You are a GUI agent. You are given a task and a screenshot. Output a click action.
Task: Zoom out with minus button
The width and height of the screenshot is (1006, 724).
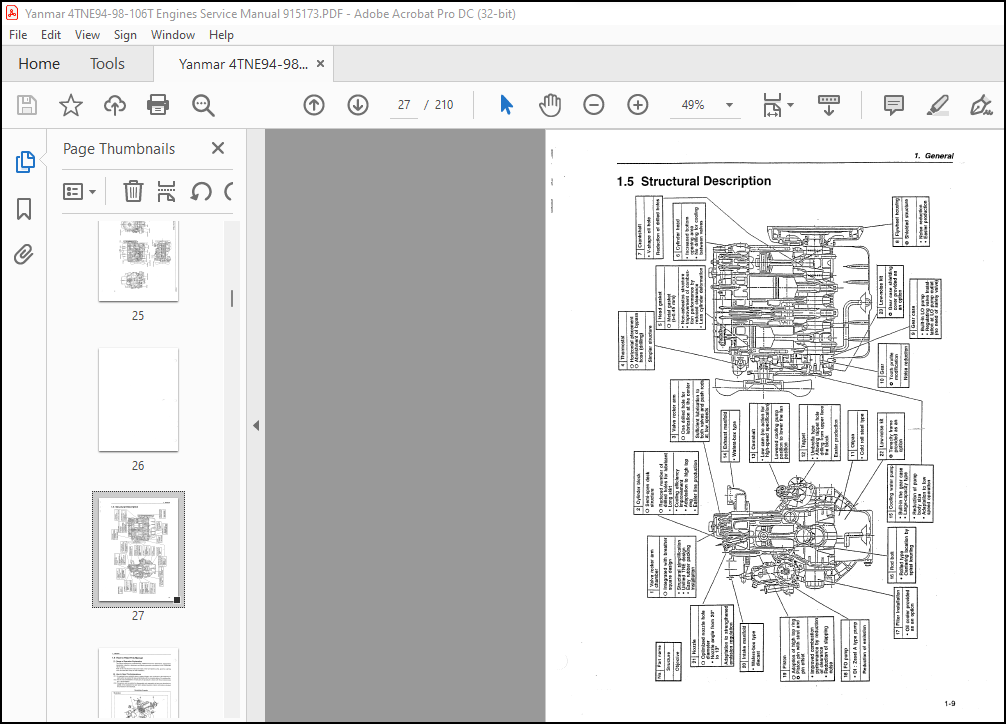click(x=593, y=105)
